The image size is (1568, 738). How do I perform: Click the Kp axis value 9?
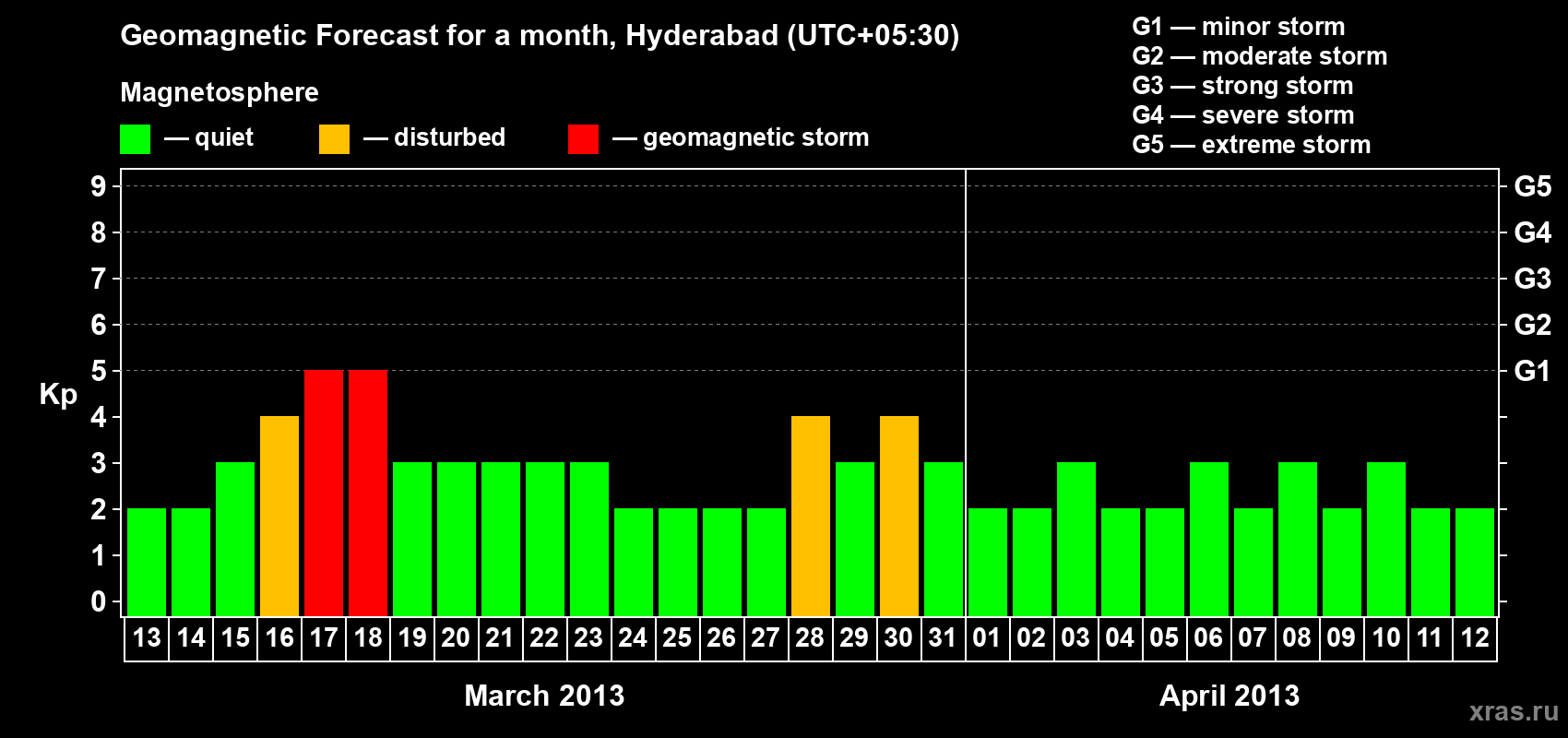(x=99, y=186)
